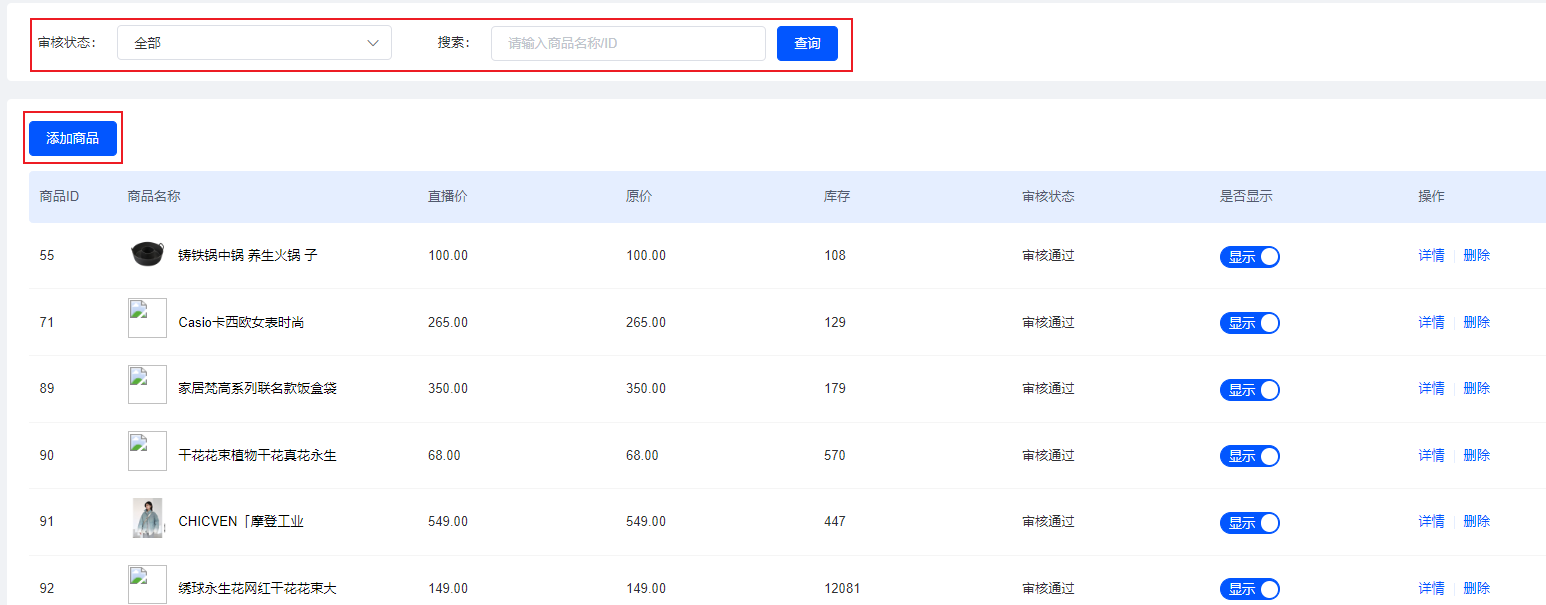Image resolution: width=1546 pixels, height=605 pixels.
Task: Click the CHICVEN product model thumbnail
Action: (147, 518)
